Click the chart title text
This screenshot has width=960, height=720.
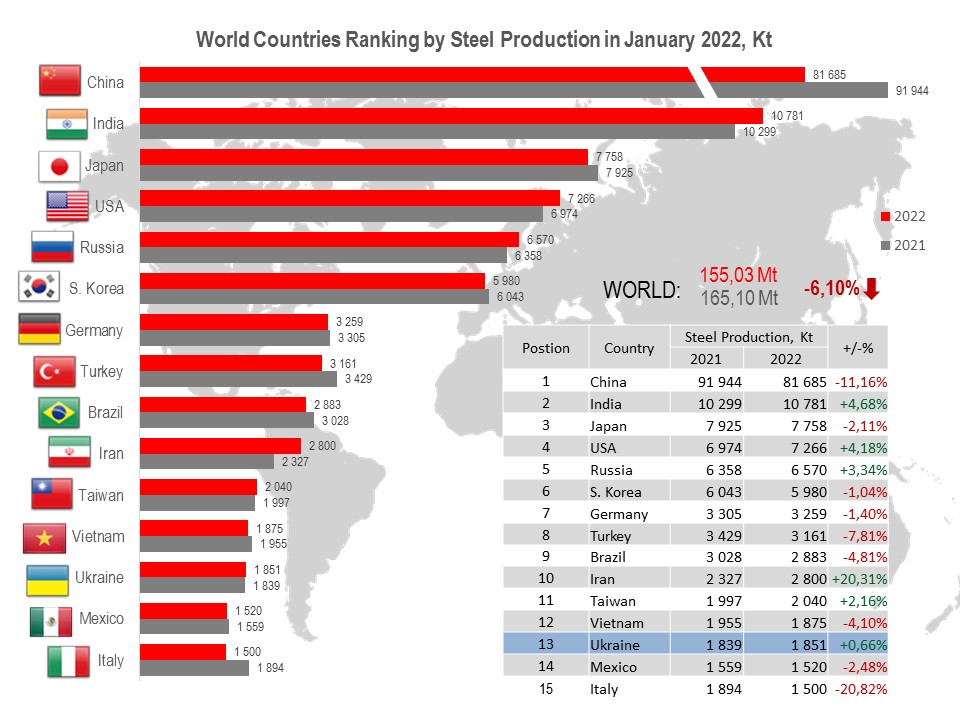[x=484, y=39]
